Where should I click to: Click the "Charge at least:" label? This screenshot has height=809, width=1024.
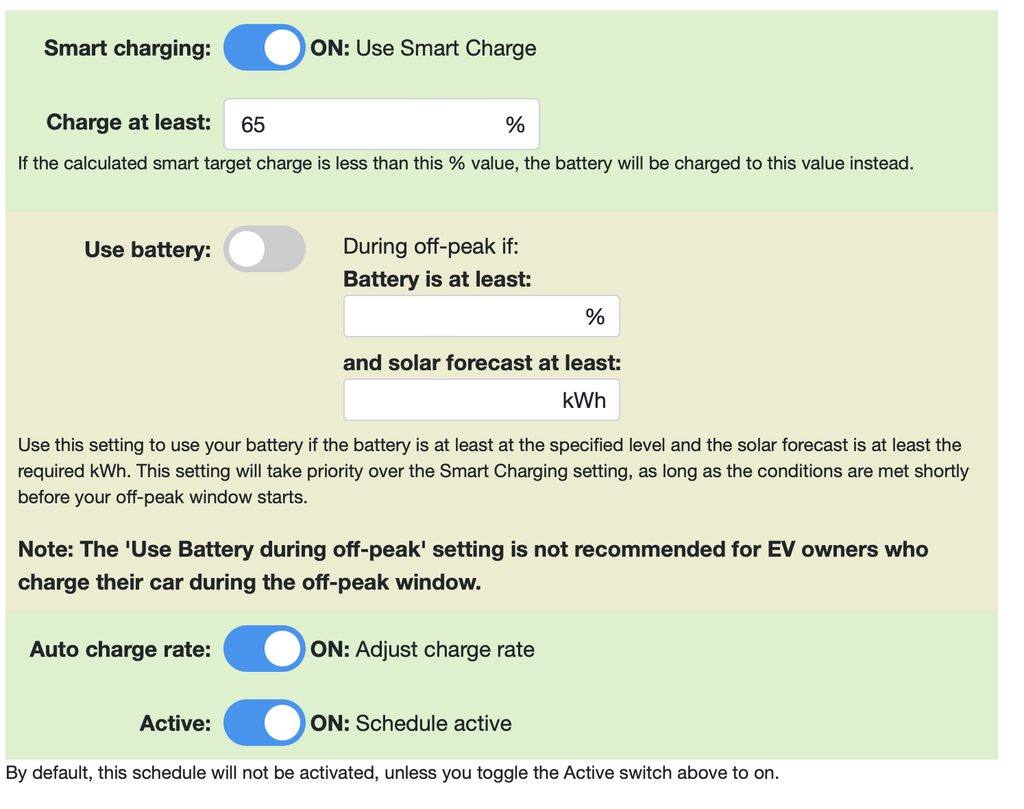[129, 123]
